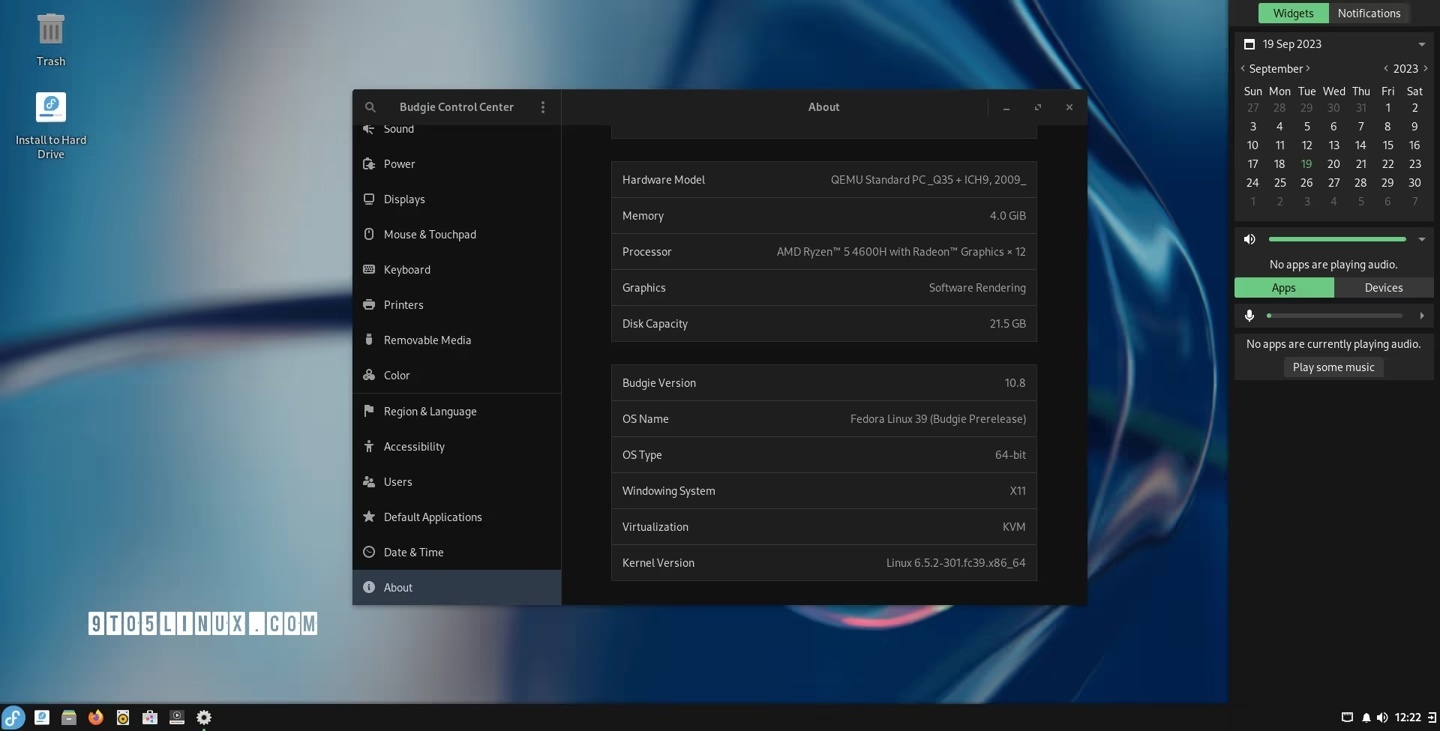Open the Sound settings panel

(457, 129)
